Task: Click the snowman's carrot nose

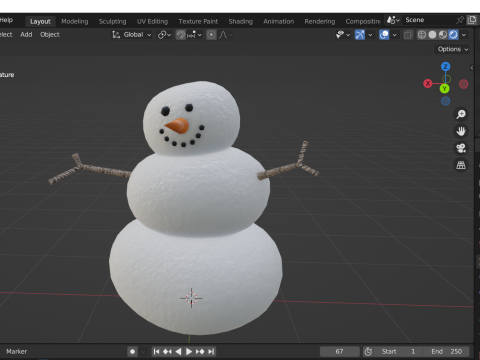Action: 177,126
